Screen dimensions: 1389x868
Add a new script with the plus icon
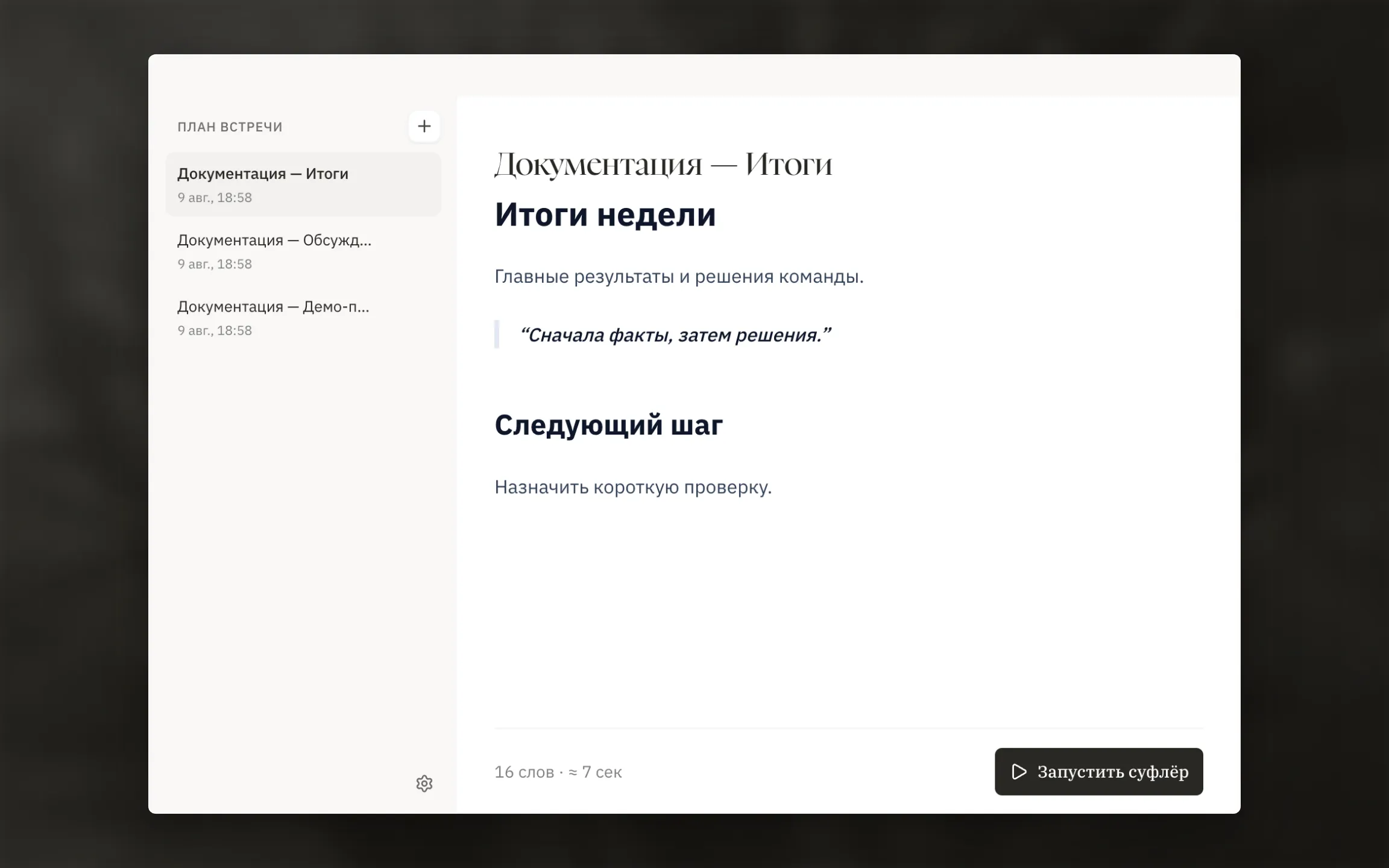coord(424,126)
